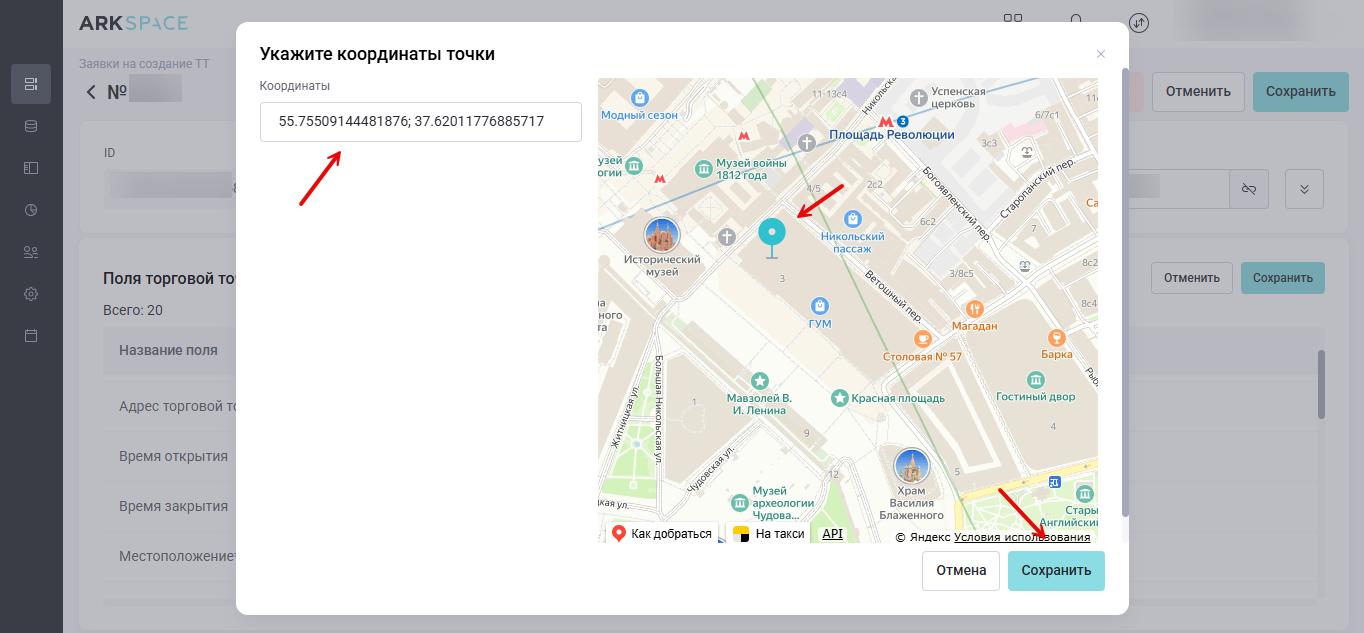Click the Гостиный двор museum icon
Viewport: 1364px width, 633px height.
(x=1036, y=380)
